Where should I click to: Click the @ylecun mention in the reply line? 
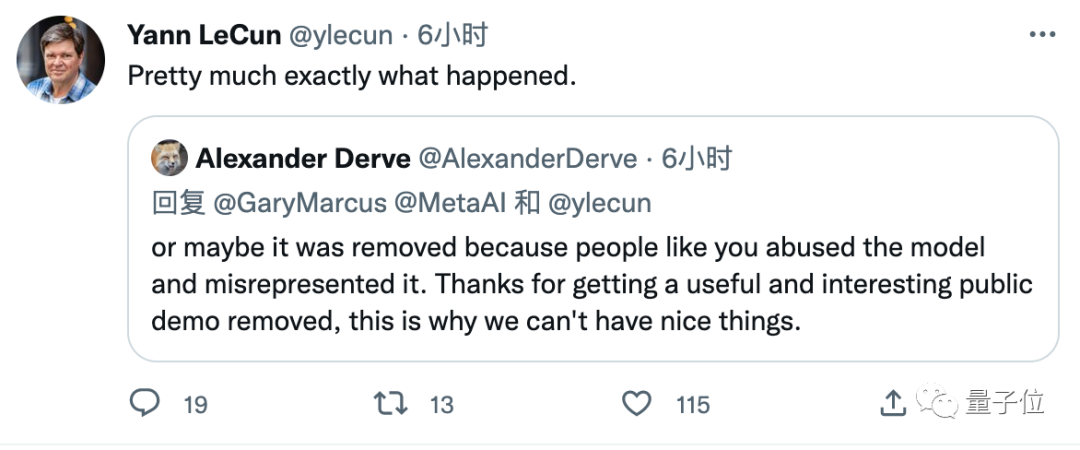[599, 203]
